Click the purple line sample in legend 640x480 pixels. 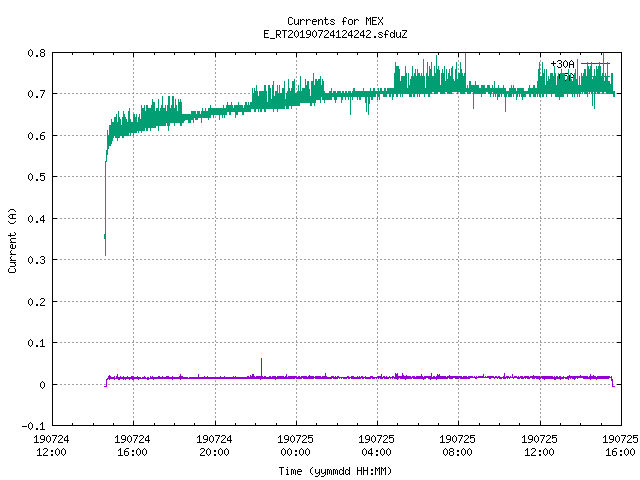(x=596, y=64)
